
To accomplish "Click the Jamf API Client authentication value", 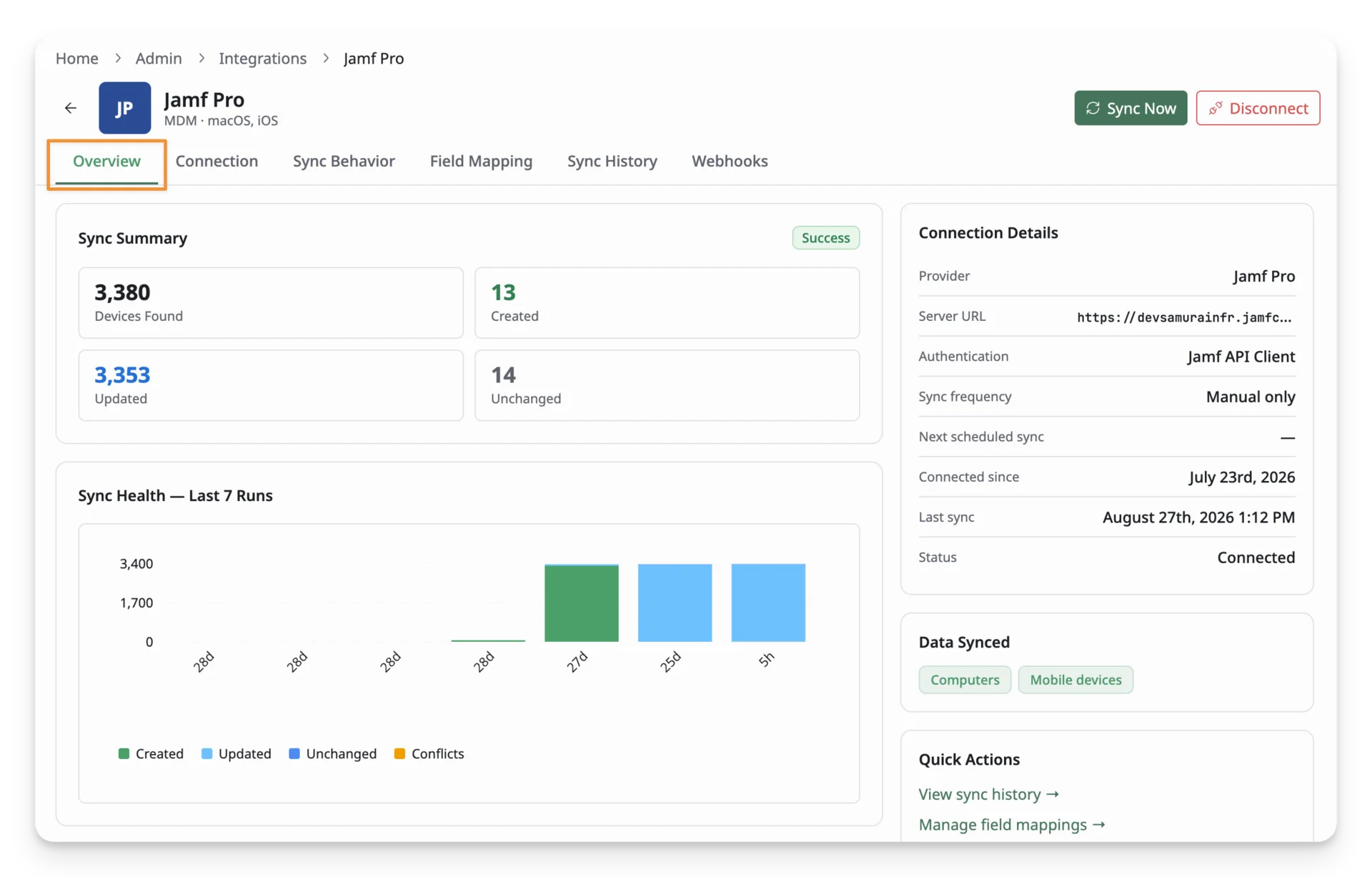I will (x=1241, y=357).
